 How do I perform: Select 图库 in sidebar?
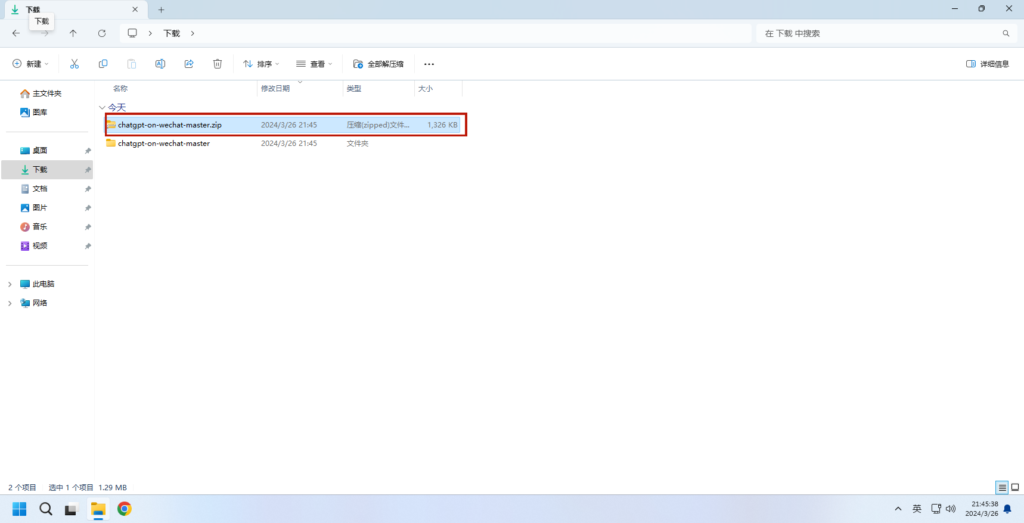(x=34, y=112)
